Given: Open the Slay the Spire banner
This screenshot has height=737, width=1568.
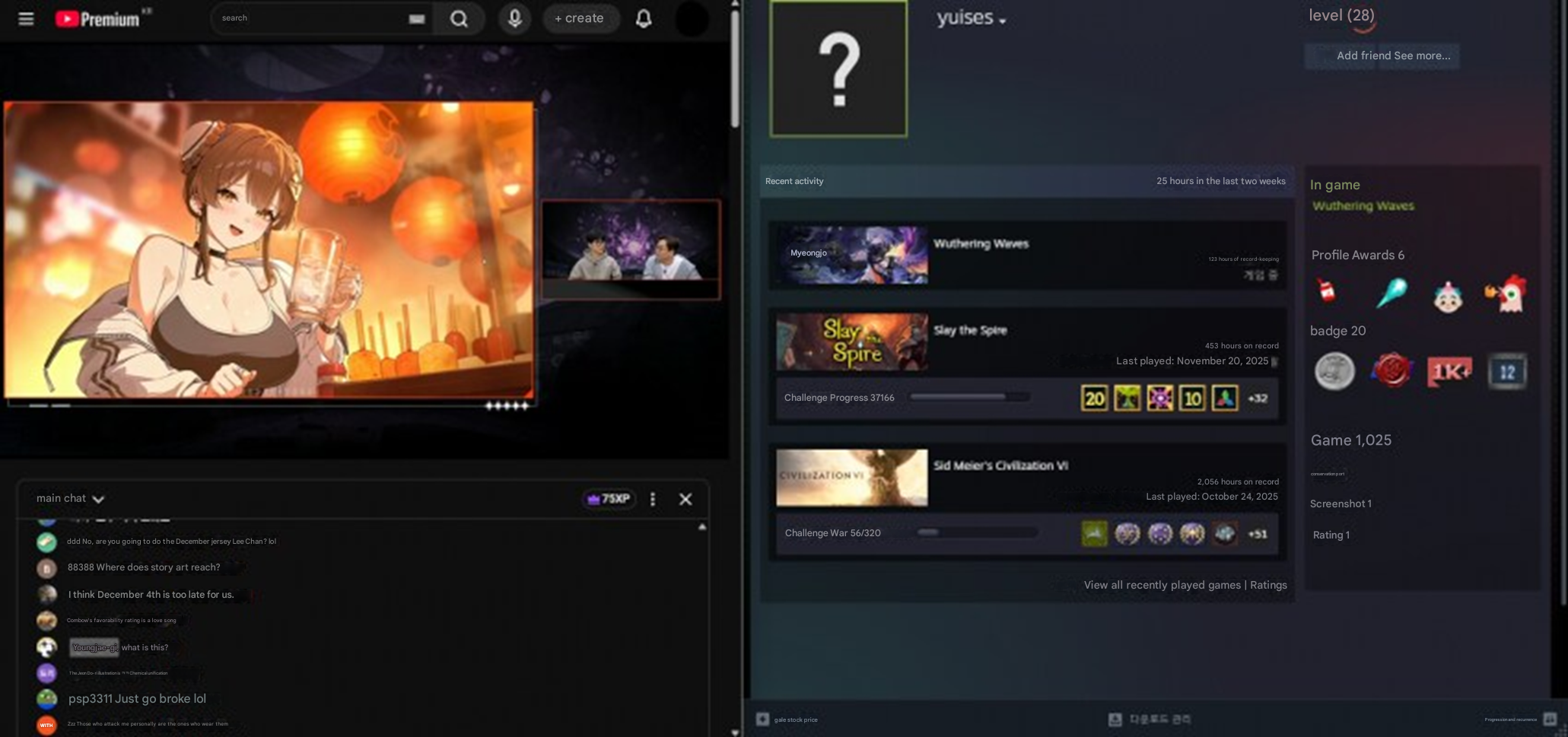Looking at the screenshot, I should (852, 342).
